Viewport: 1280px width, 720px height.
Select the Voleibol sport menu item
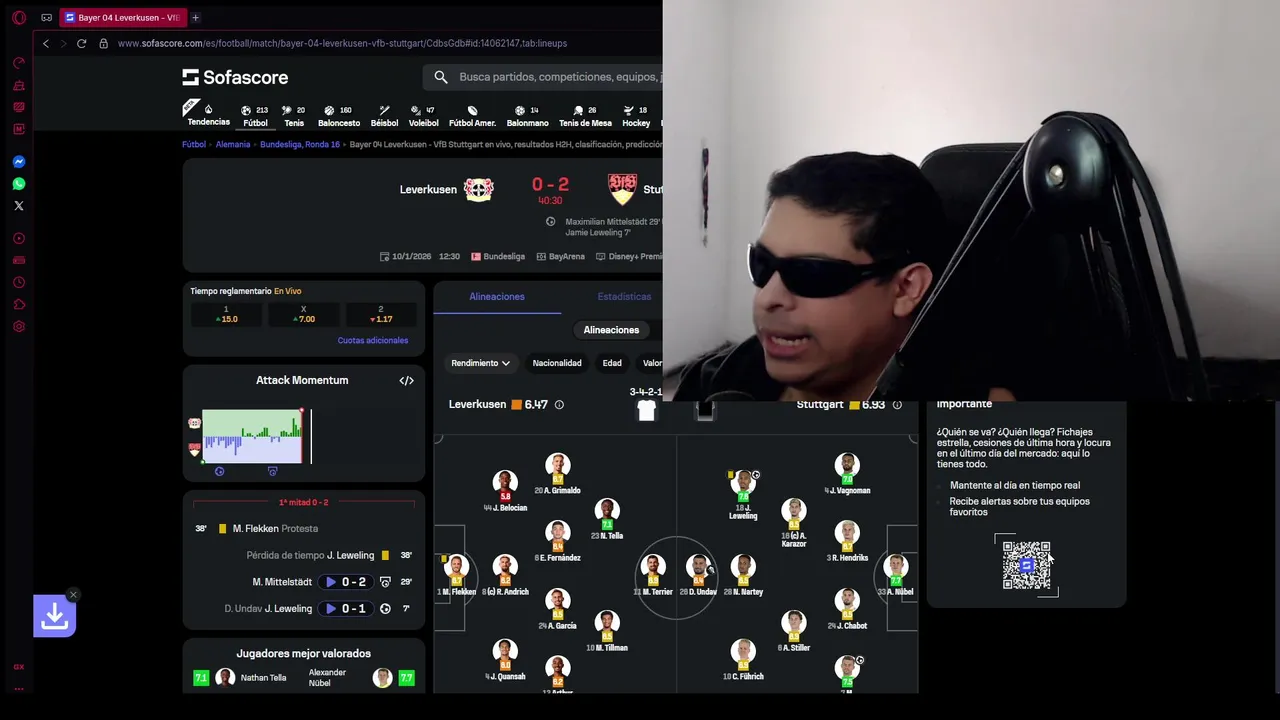pos(423,116)
